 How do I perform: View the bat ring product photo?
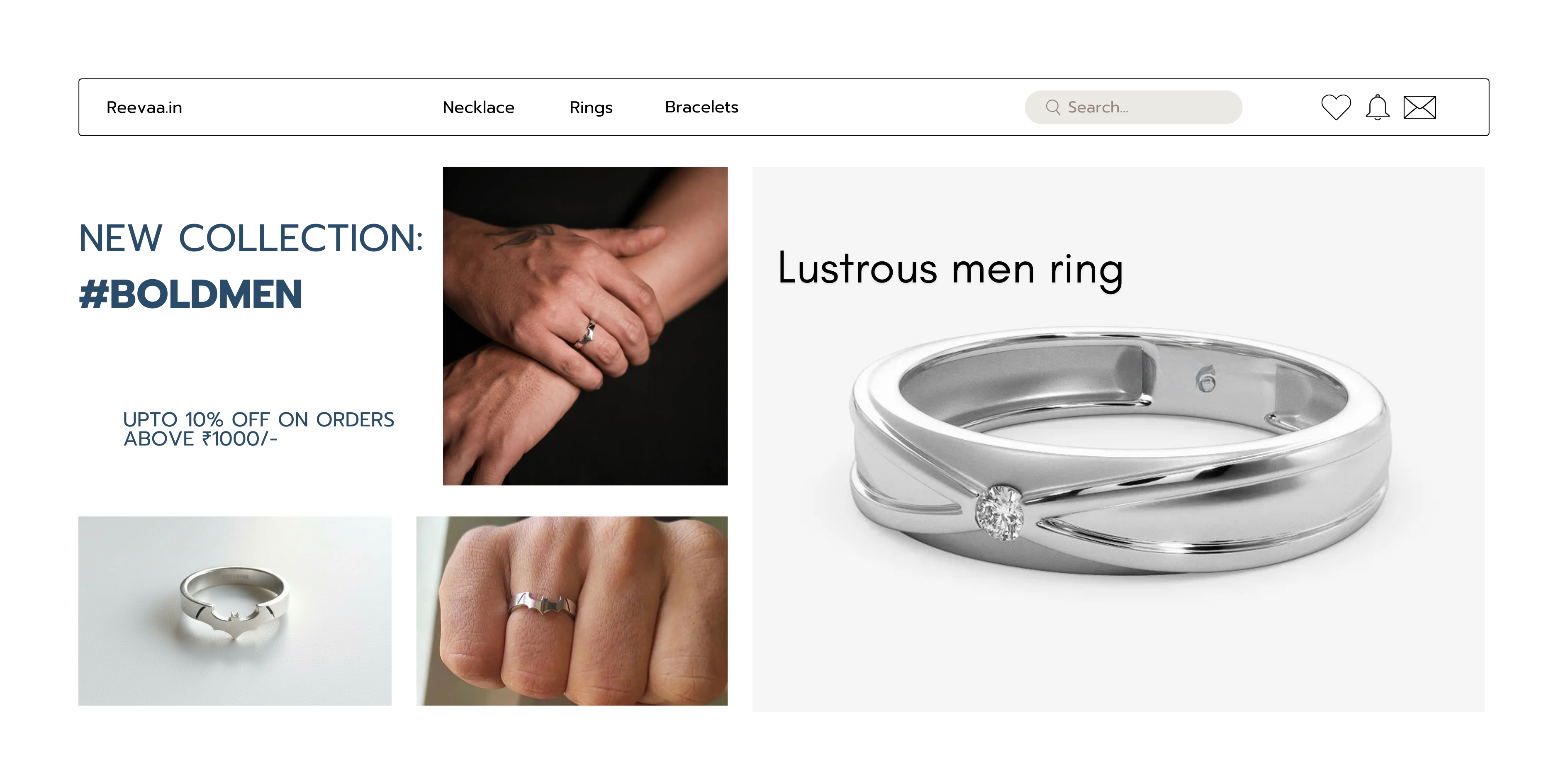coord(234,611)
